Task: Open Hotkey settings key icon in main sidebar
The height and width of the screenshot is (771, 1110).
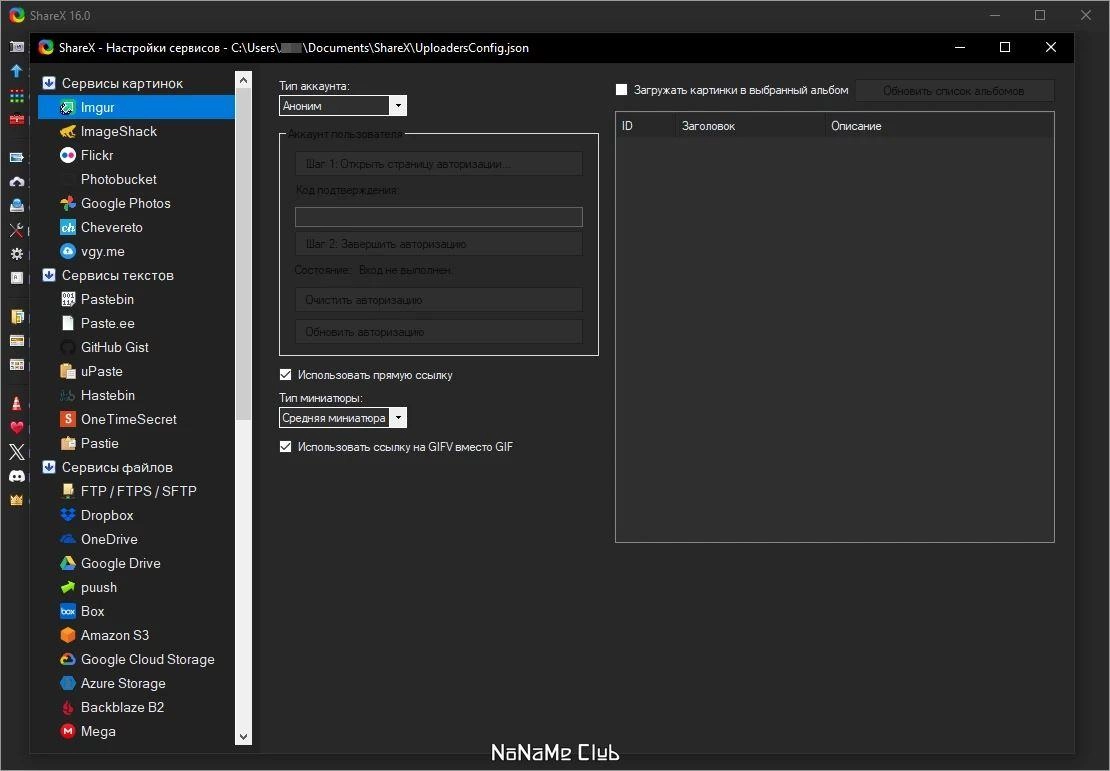Action: pos(16,278)
